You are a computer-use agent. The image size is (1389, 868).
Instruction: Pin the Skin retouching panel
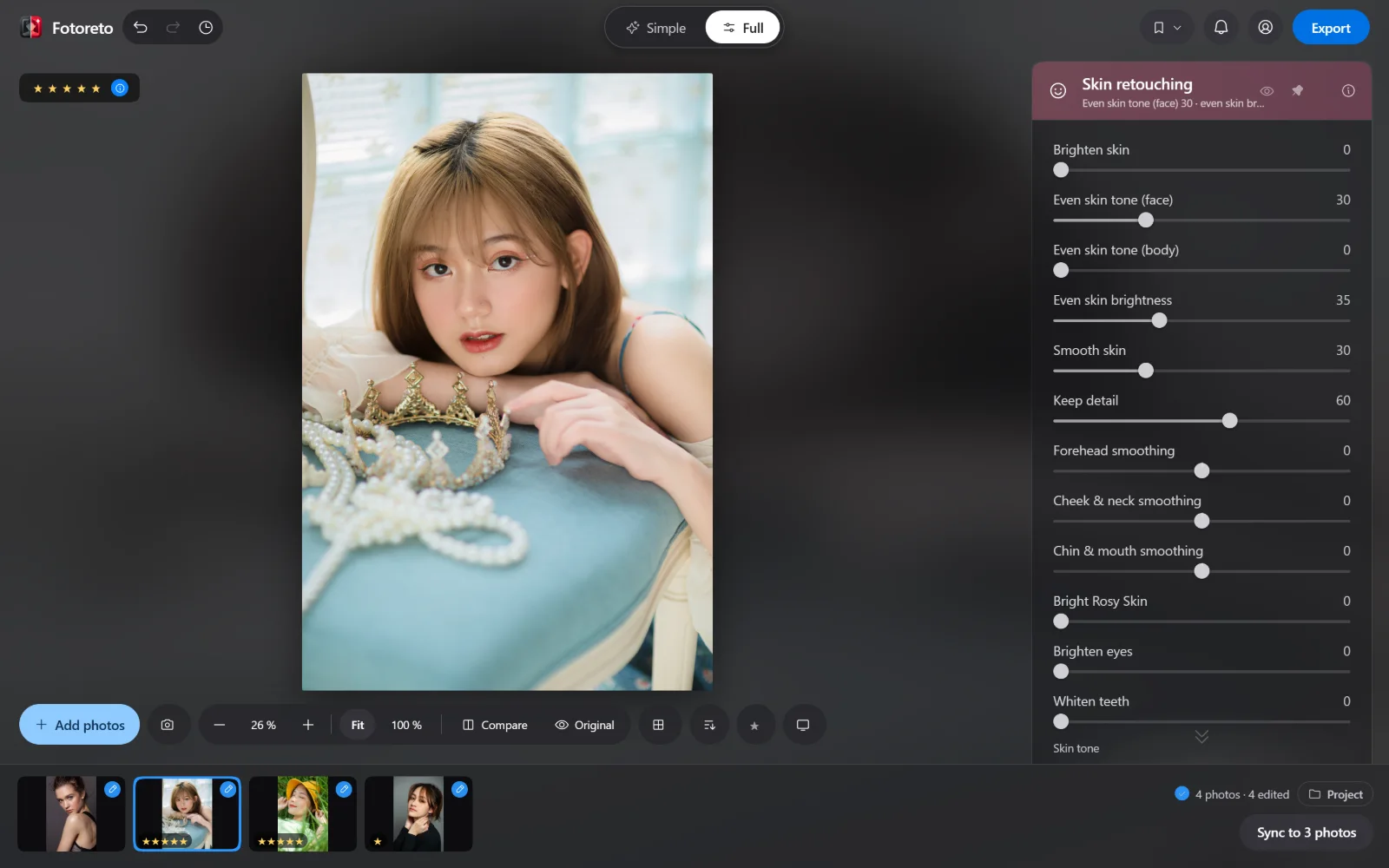(1298, 90)
